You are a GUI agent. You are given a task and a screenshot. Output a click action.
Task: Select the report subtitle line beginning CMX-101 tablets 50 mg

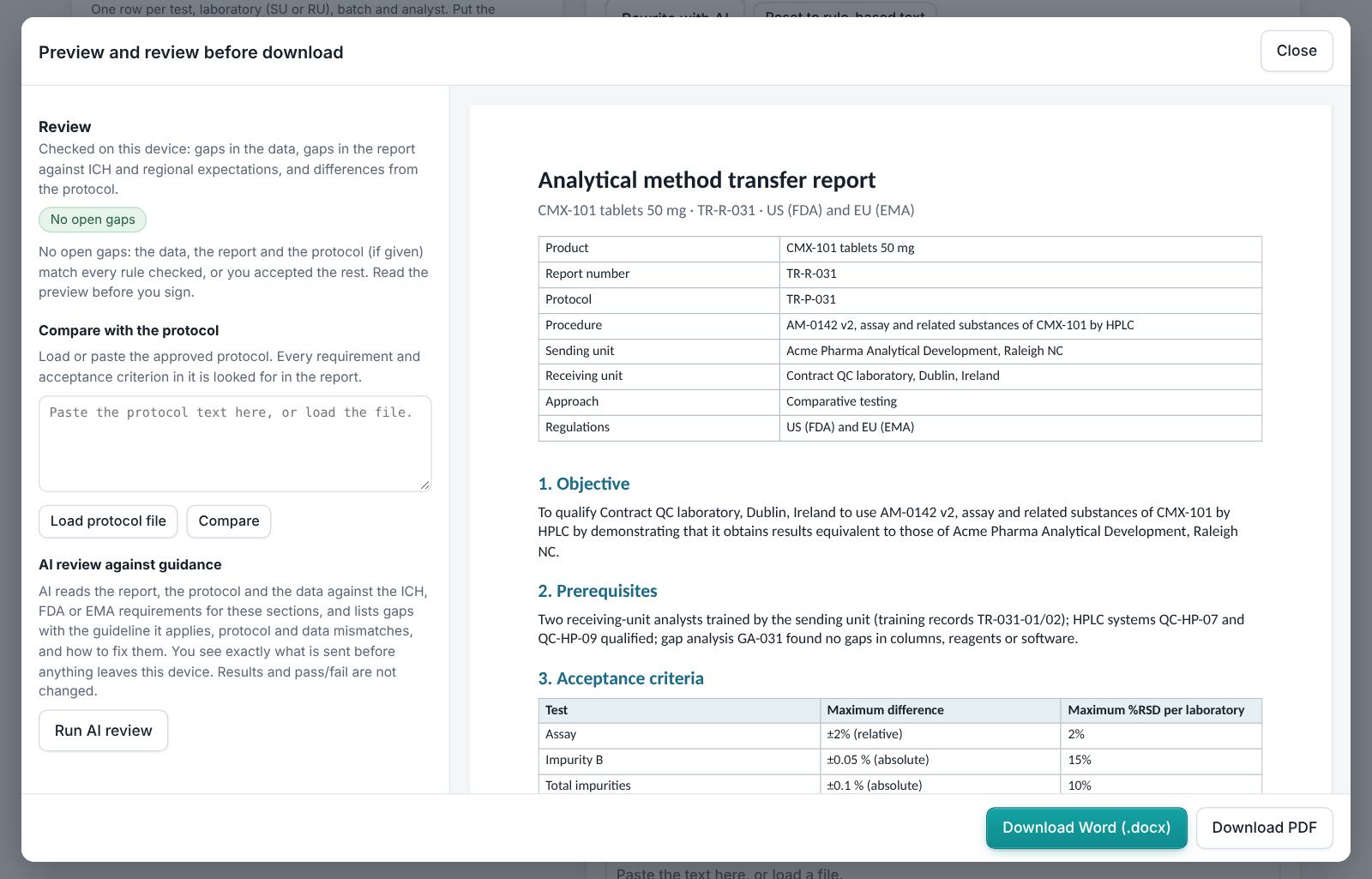[x=725, y=210]
